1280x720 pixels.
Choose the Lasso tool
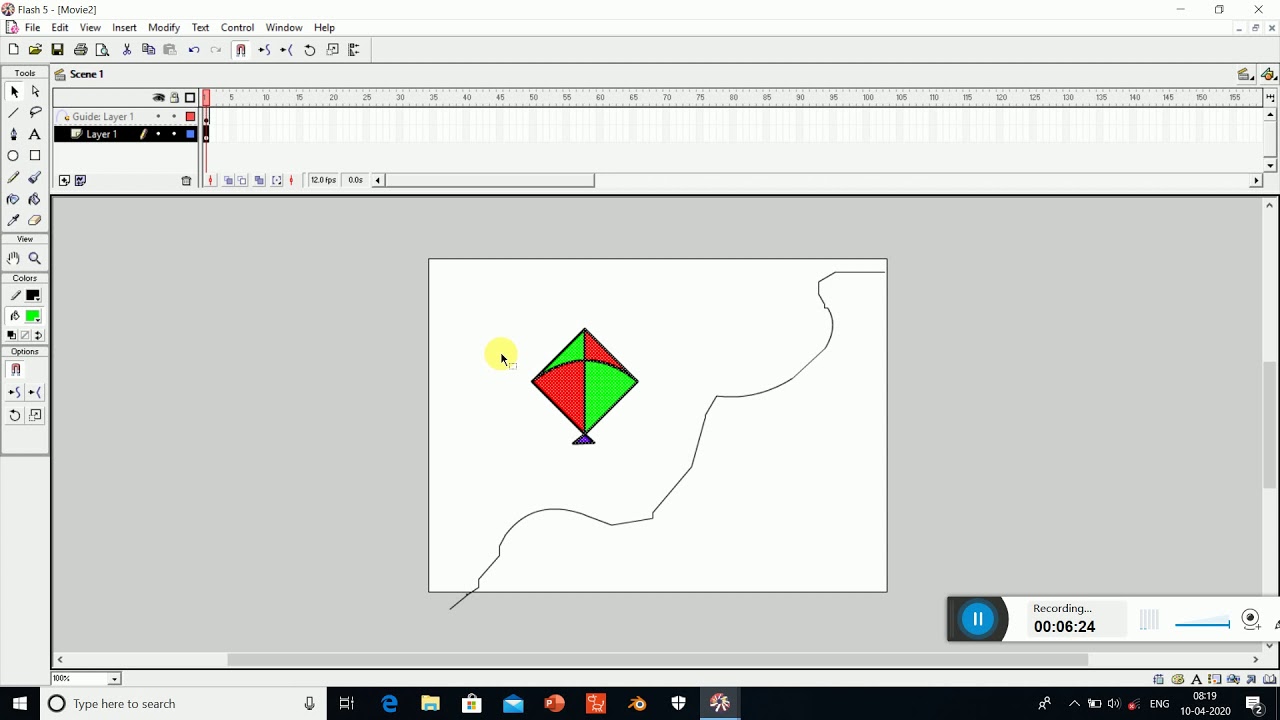click(x=35, y=113)
